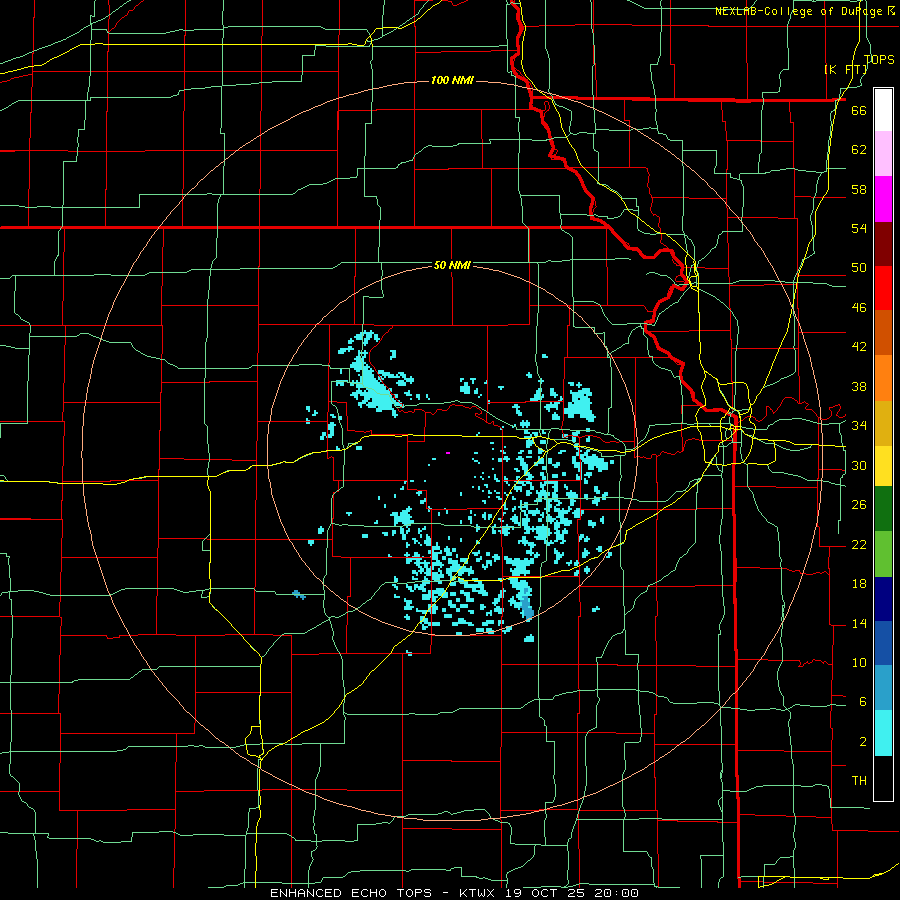Click the legend value '26'
The image size is (900, 900).
pos(859,505)
